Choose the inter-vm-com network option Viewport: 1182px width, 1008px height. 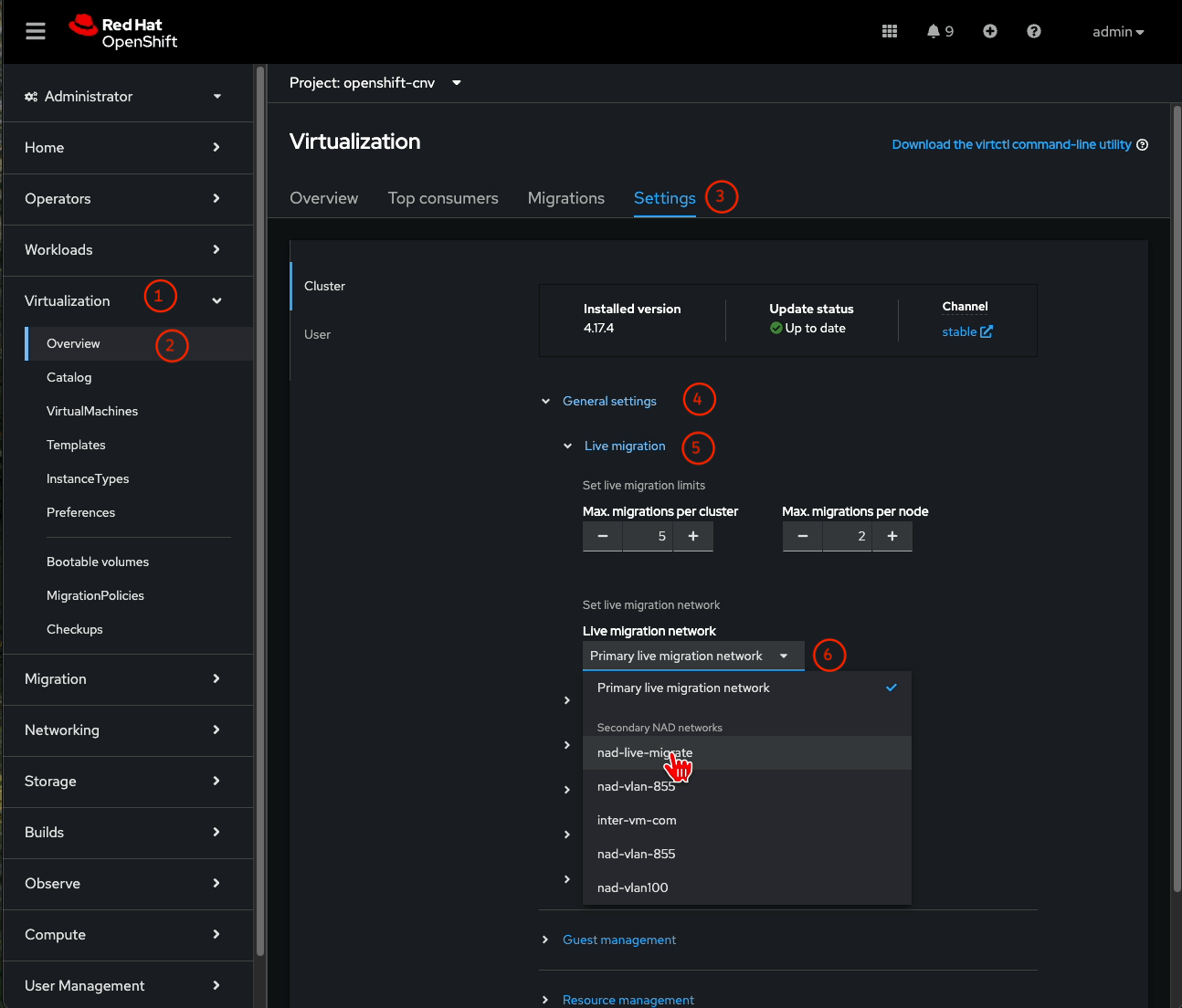637,820
